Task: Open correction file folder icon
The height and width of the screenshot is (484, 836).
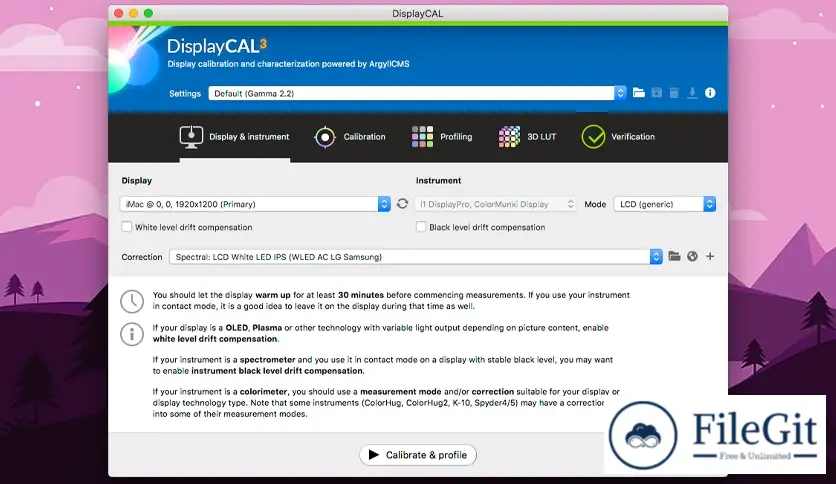Action: point(674,256)
